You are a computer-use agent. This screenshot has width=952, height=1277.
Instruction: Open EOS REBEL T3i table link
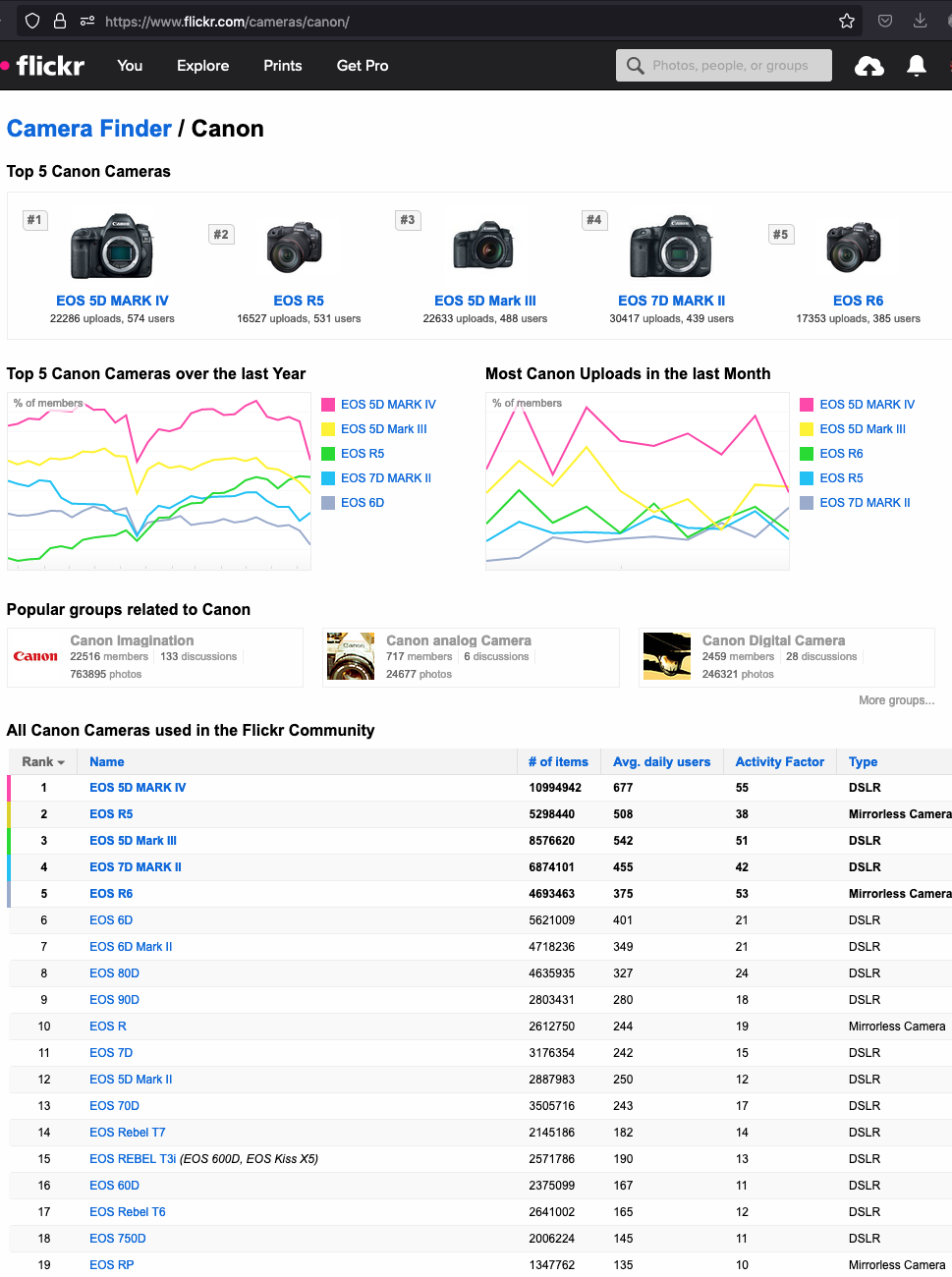coord(133,1159)
